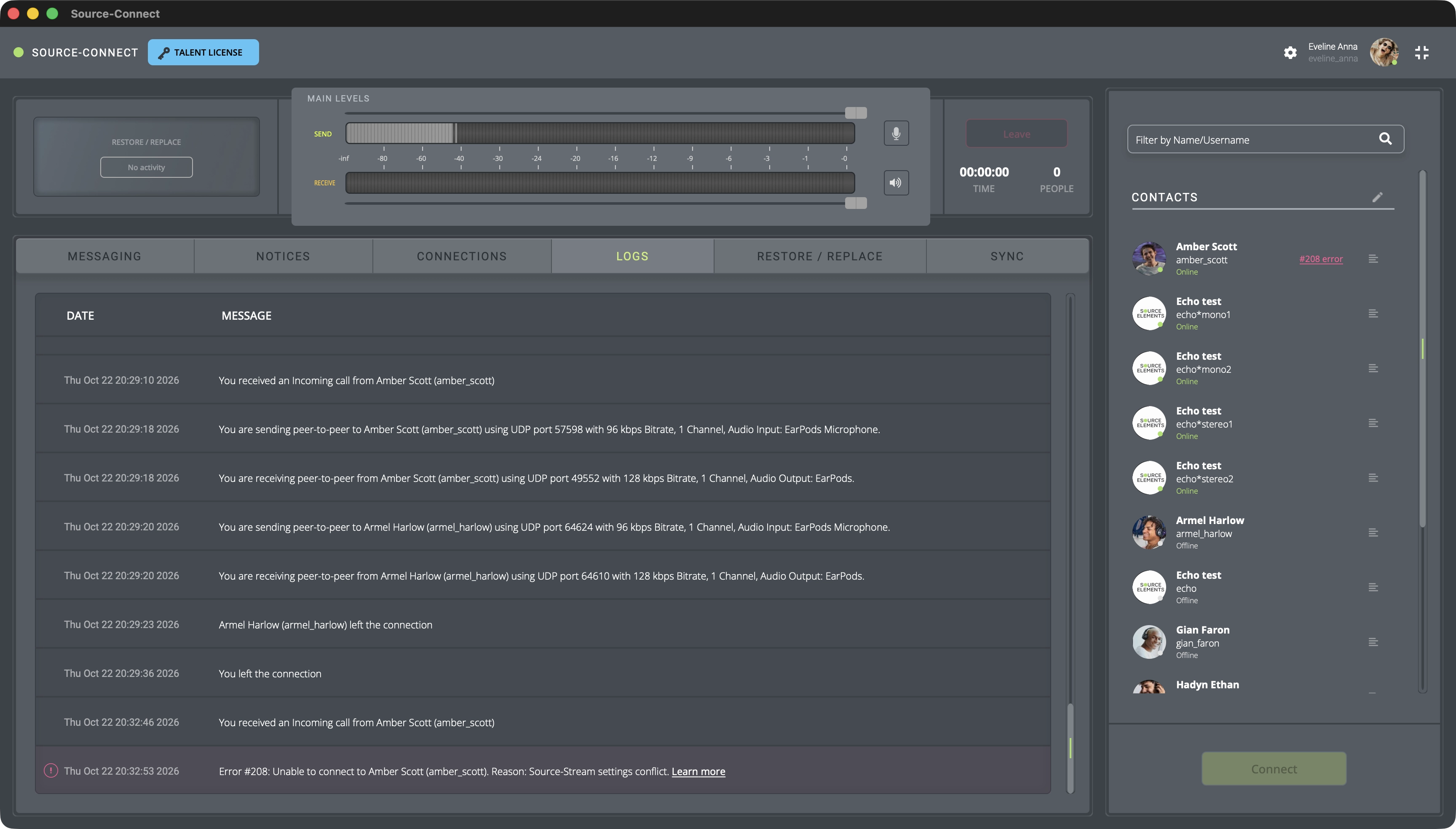Select the echo*mono1 Source Elements logo
1456x829 pixels.
pyautogui.click(x=1148, y=313)
